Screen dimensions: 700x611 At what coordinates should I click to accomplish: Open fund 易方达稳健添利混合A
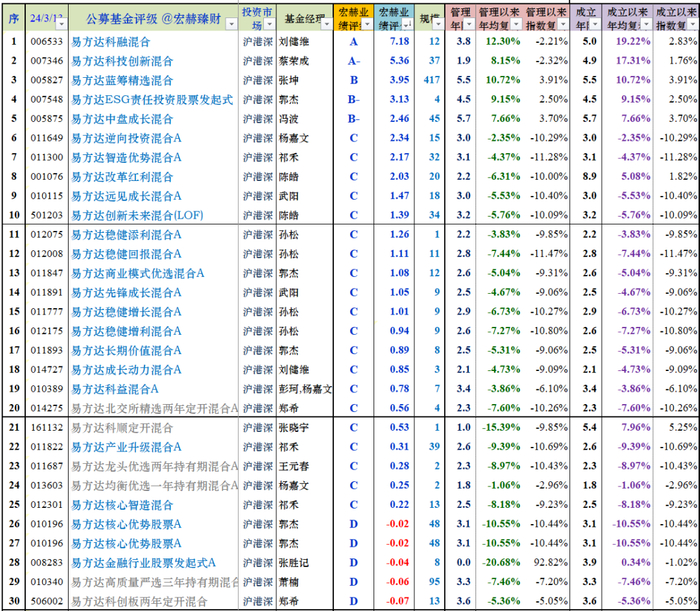click(x=126, y=234)
